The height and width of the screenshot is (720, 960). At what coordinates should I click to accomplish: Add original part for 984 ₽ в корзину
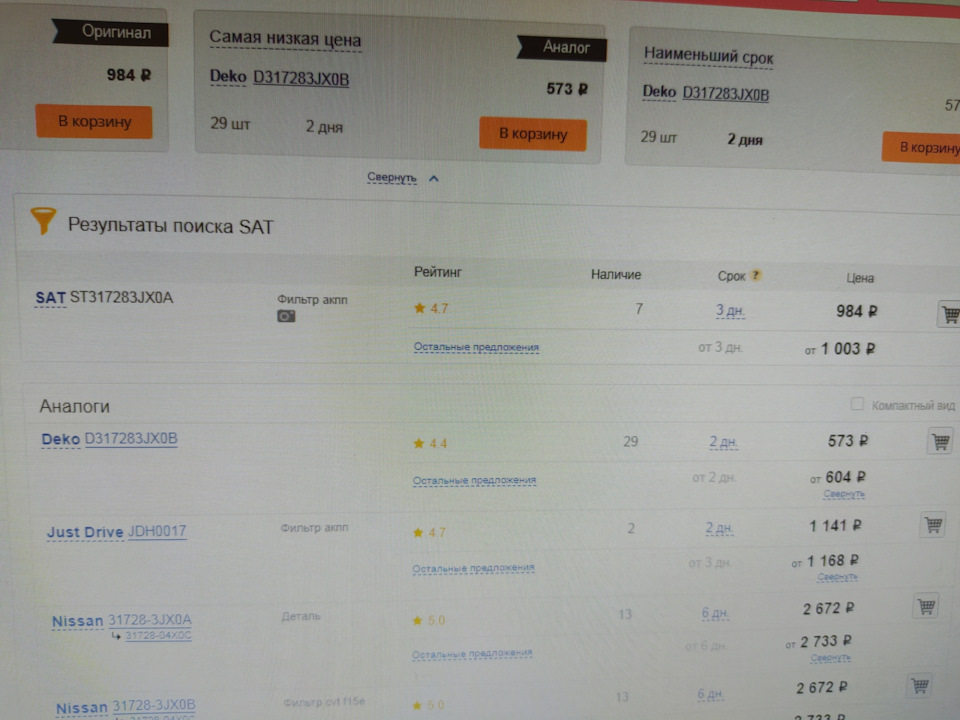click(x=94, y=121)
